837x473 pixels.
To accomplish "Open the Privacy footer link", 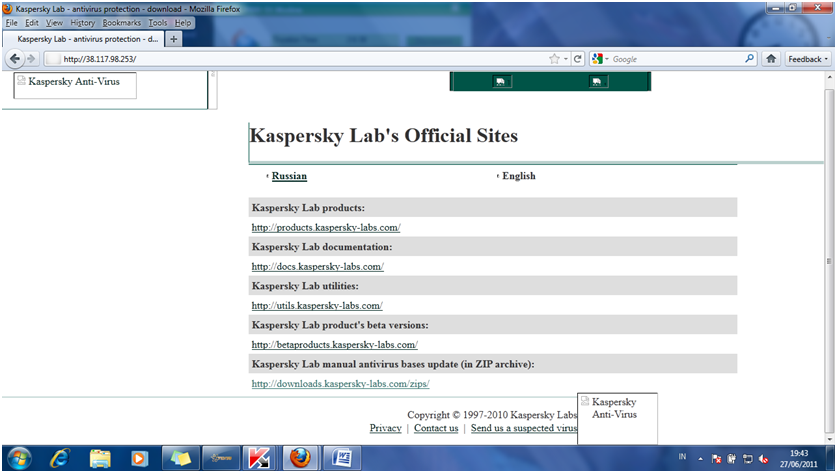I will [x=385, y=428].
